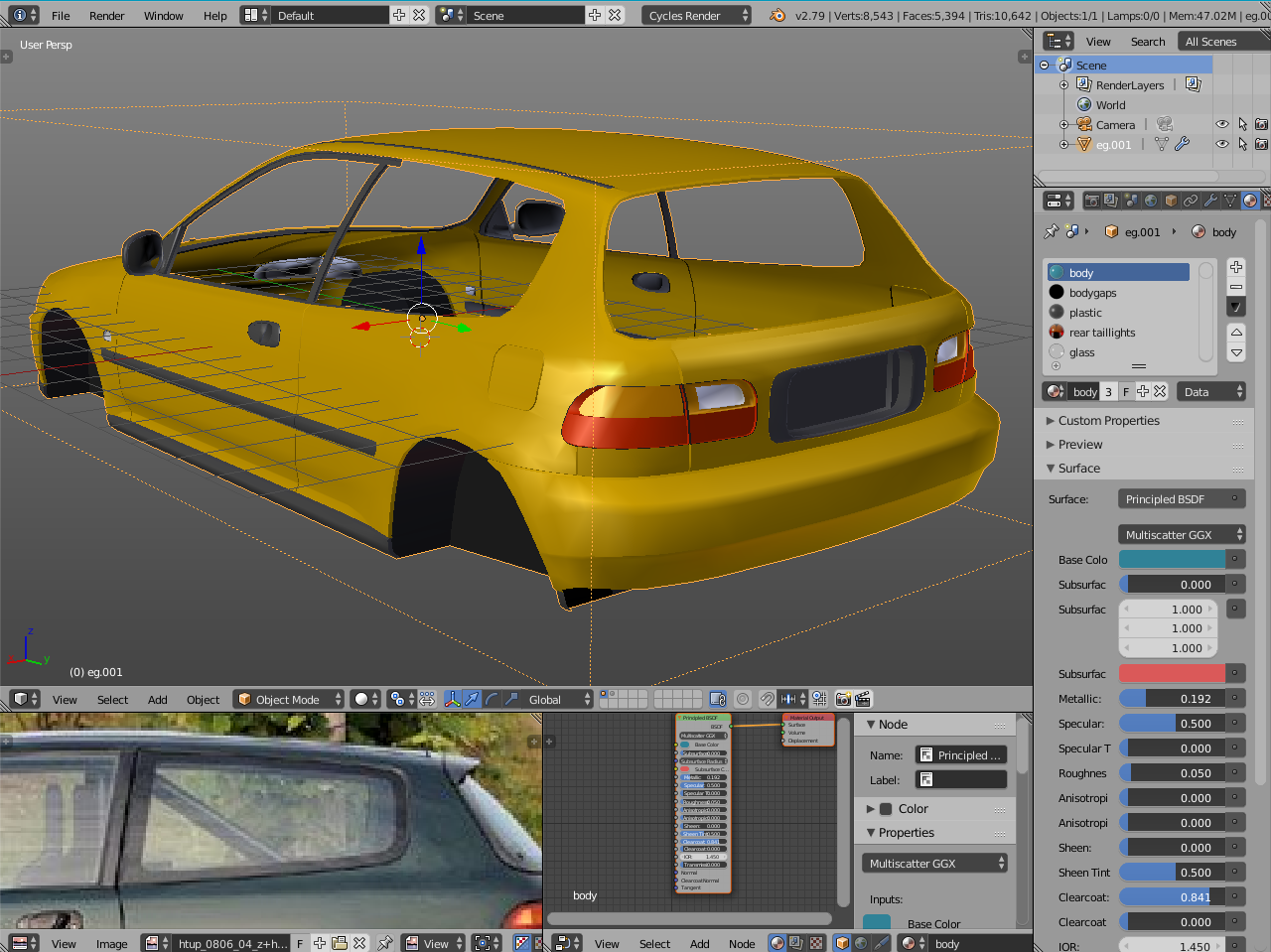The height and width of the screenshot is (952, 1271).
Task: Click the OpenGL render image camera icon
Action: (x=843, y=699)
